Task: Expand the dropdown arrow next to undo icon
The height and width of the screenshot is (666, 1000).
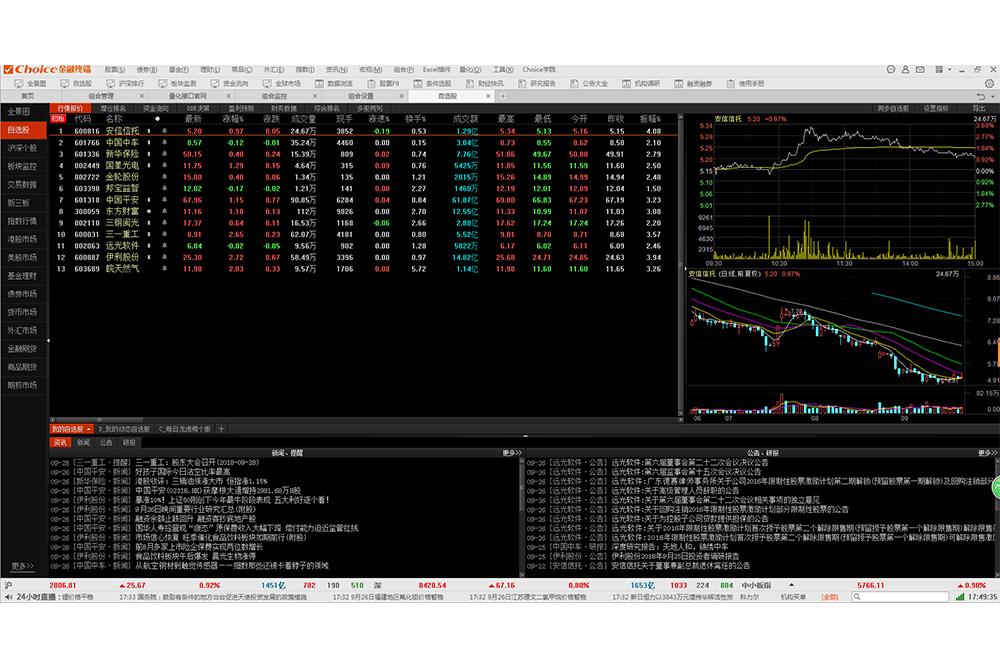Action: point(992,96)
